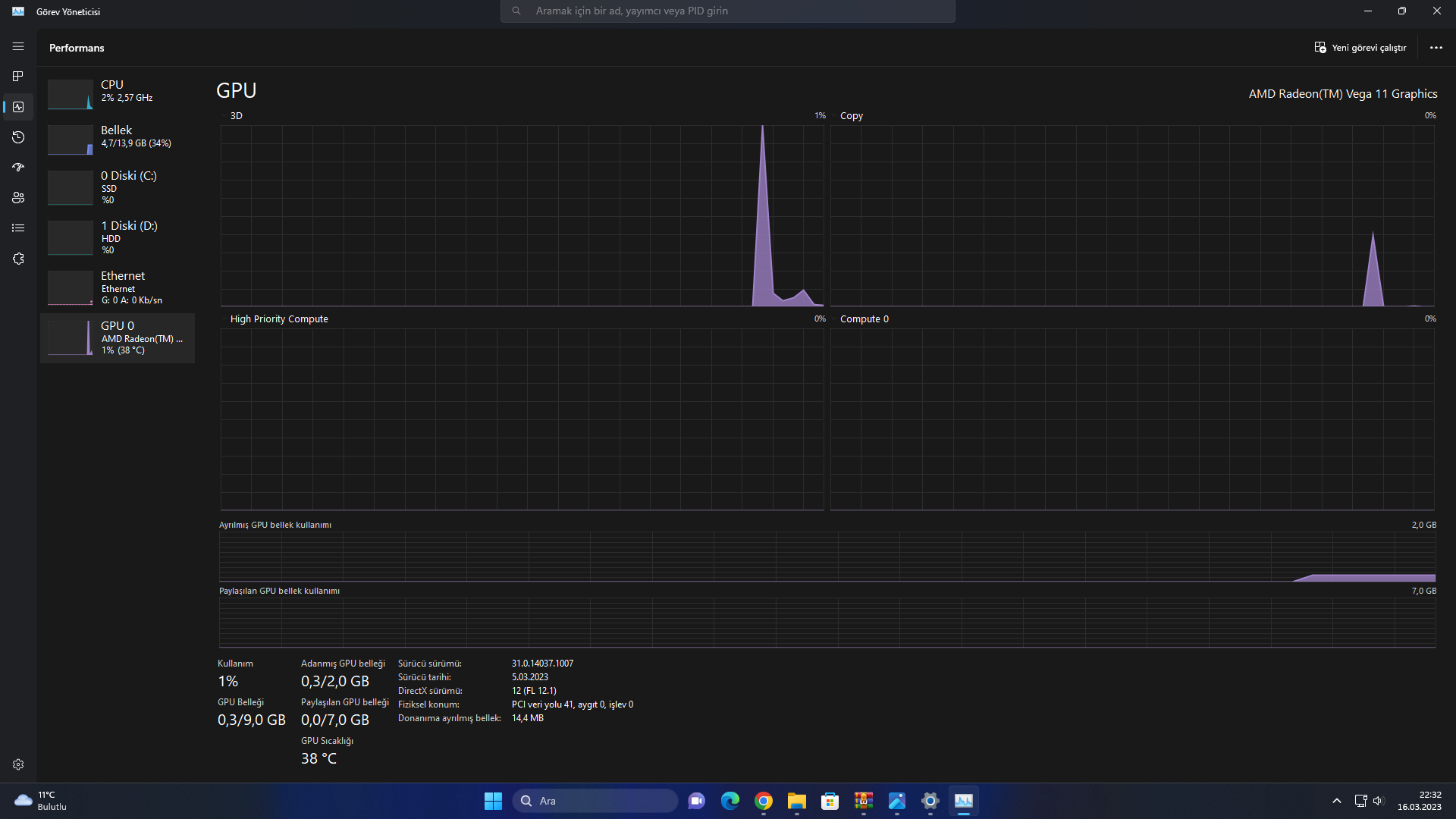
Task: Open the Compute 0 graph dropdown
Action: [860, 319]
